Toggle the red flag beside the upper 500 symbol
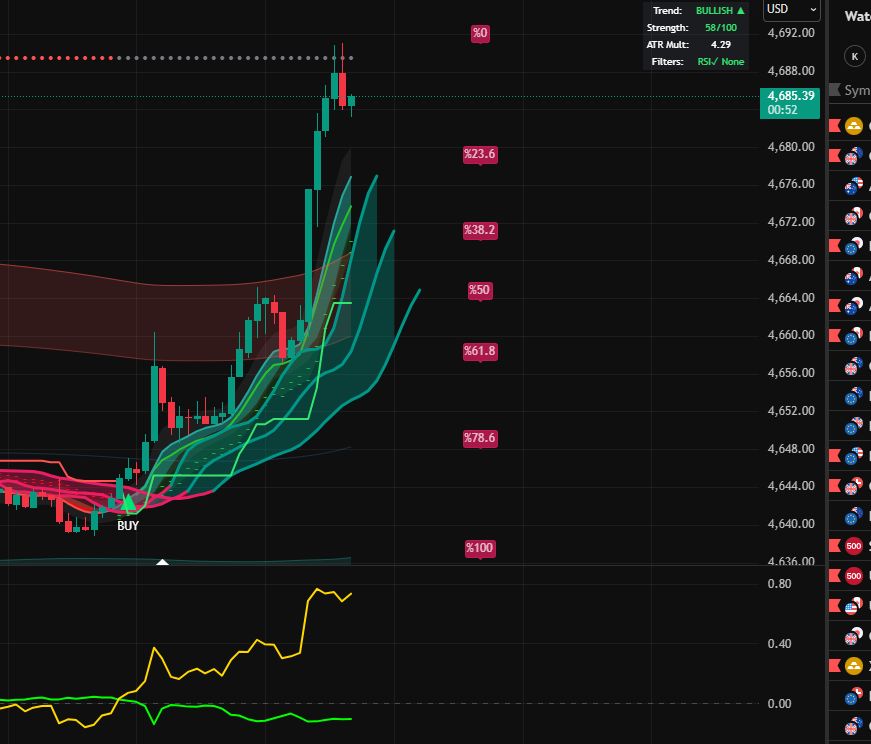This screenshot has height=744, width=871. click(x=834, y=546)
